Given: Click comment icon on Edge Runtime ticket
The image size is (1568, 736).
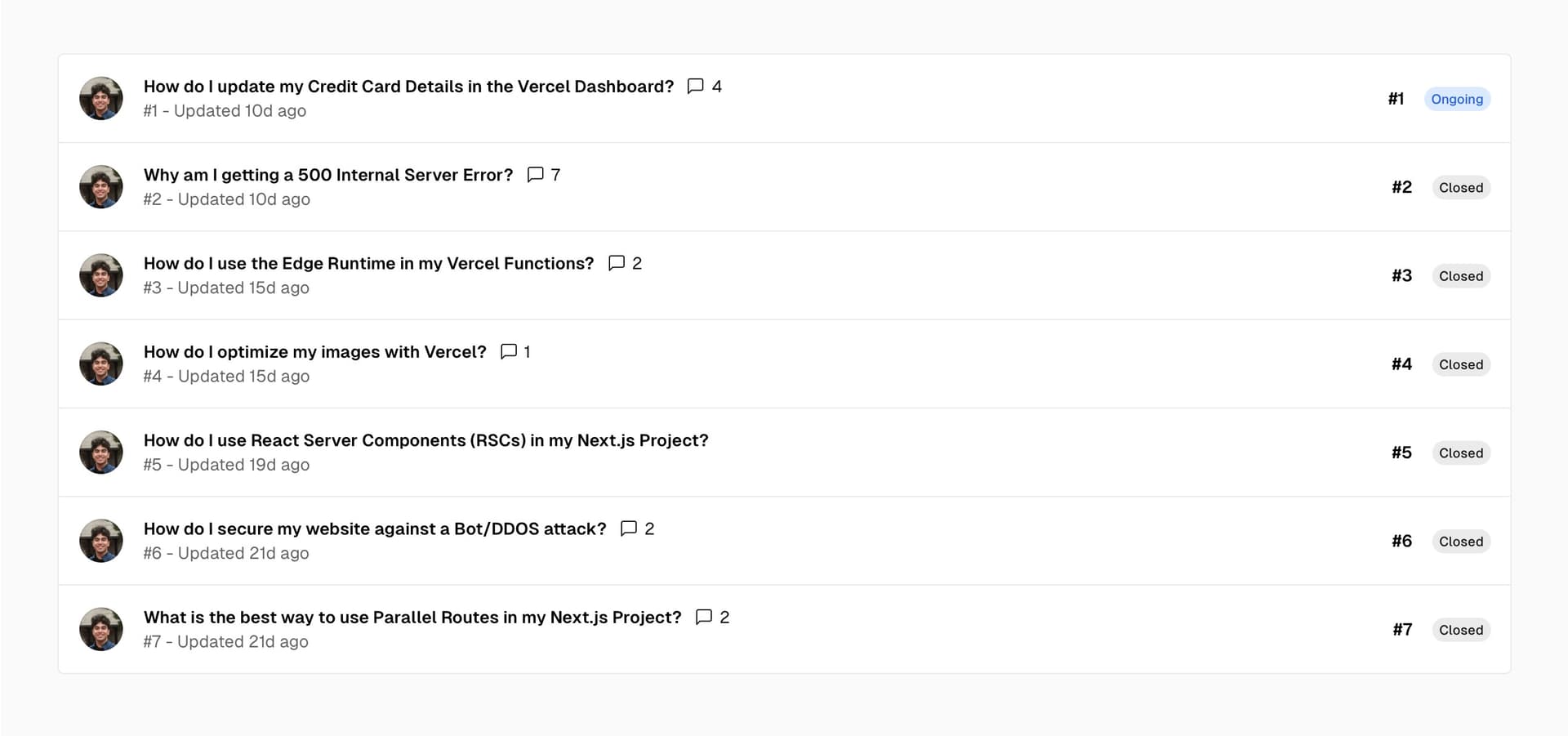Looking at the screenshot, I should [x=617, y=262].
